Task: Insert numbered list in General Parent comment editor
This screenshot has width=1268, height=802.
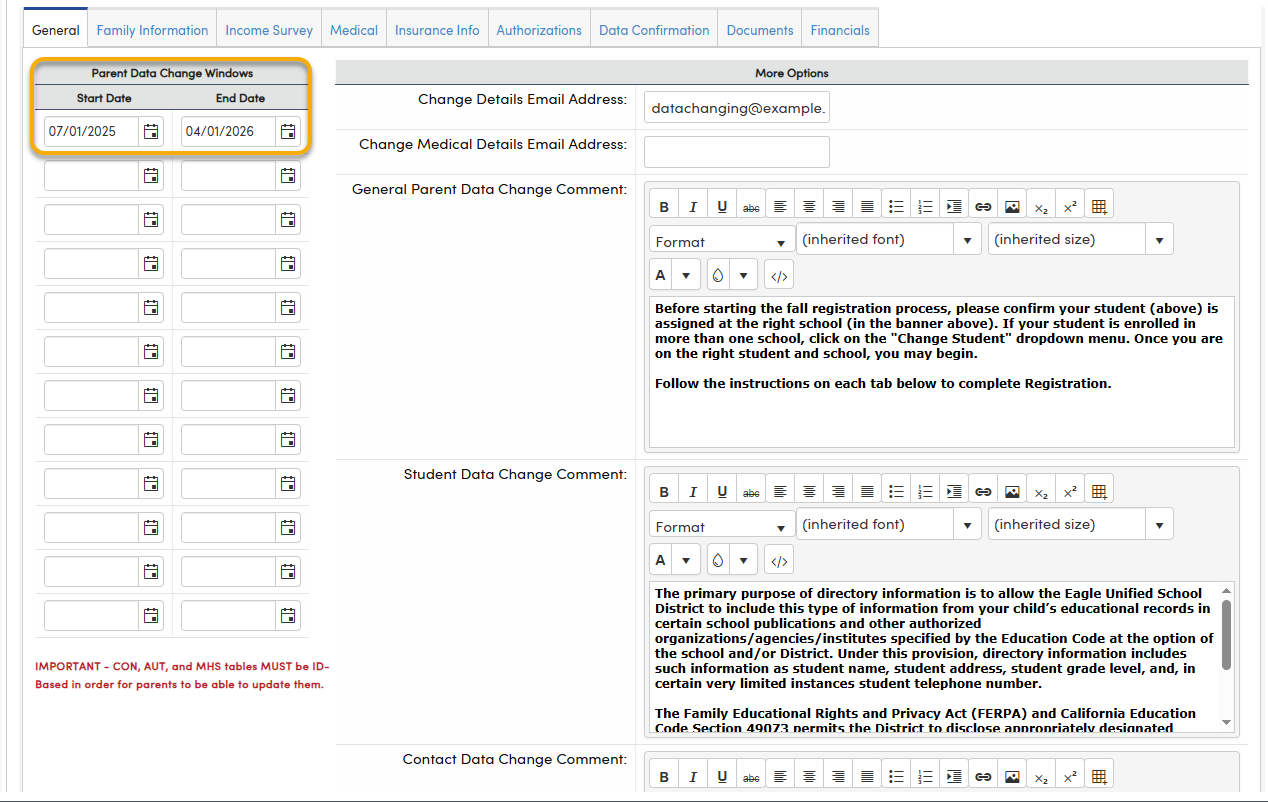Action: tap(925, 206)
